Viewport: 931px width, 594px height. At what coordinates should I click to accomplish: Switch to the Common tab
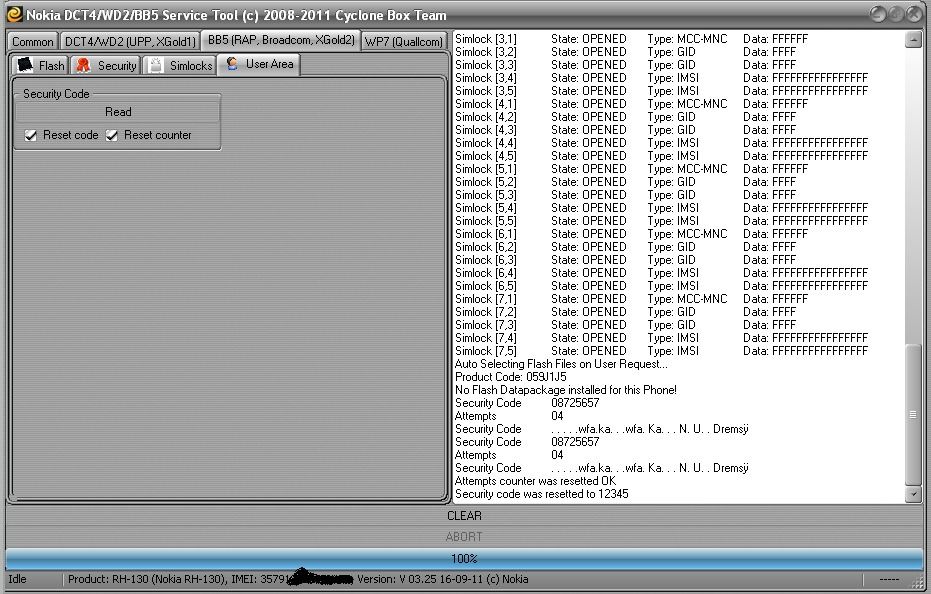(33, 42)
